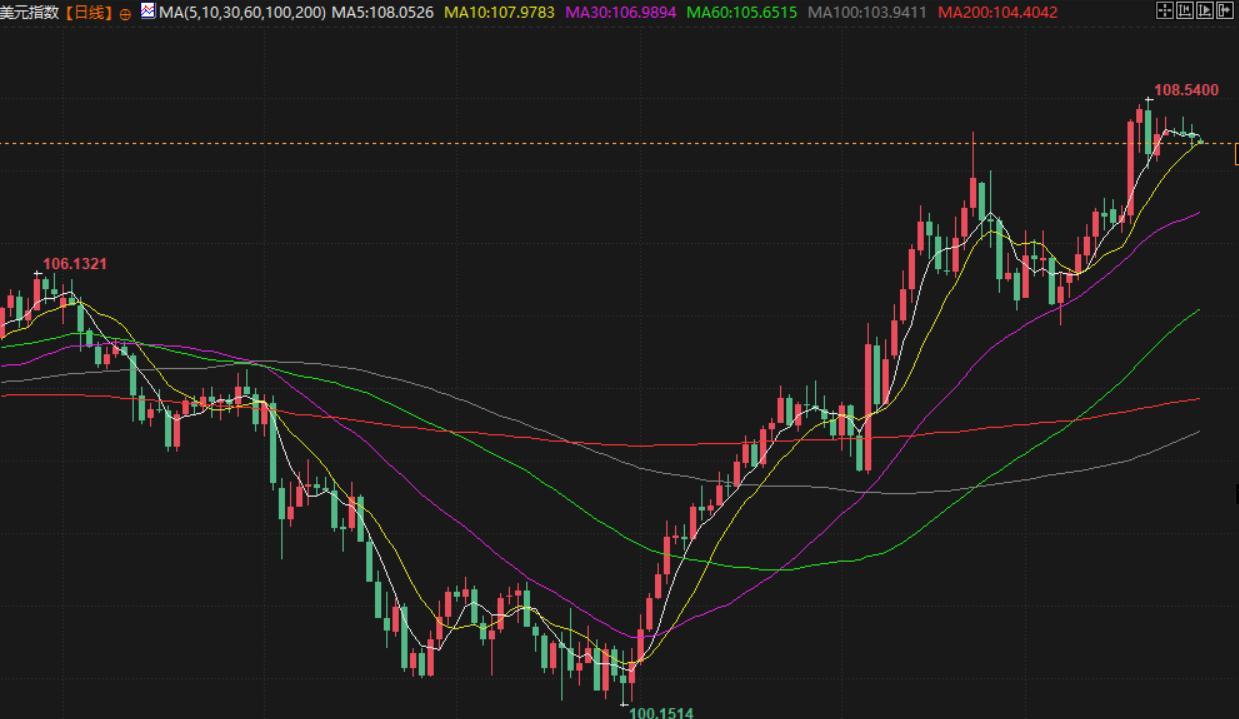Open MA(5,10,30,60,100,200) indicator settings
The image size is (1239, 719).
(x=242, y=13)
